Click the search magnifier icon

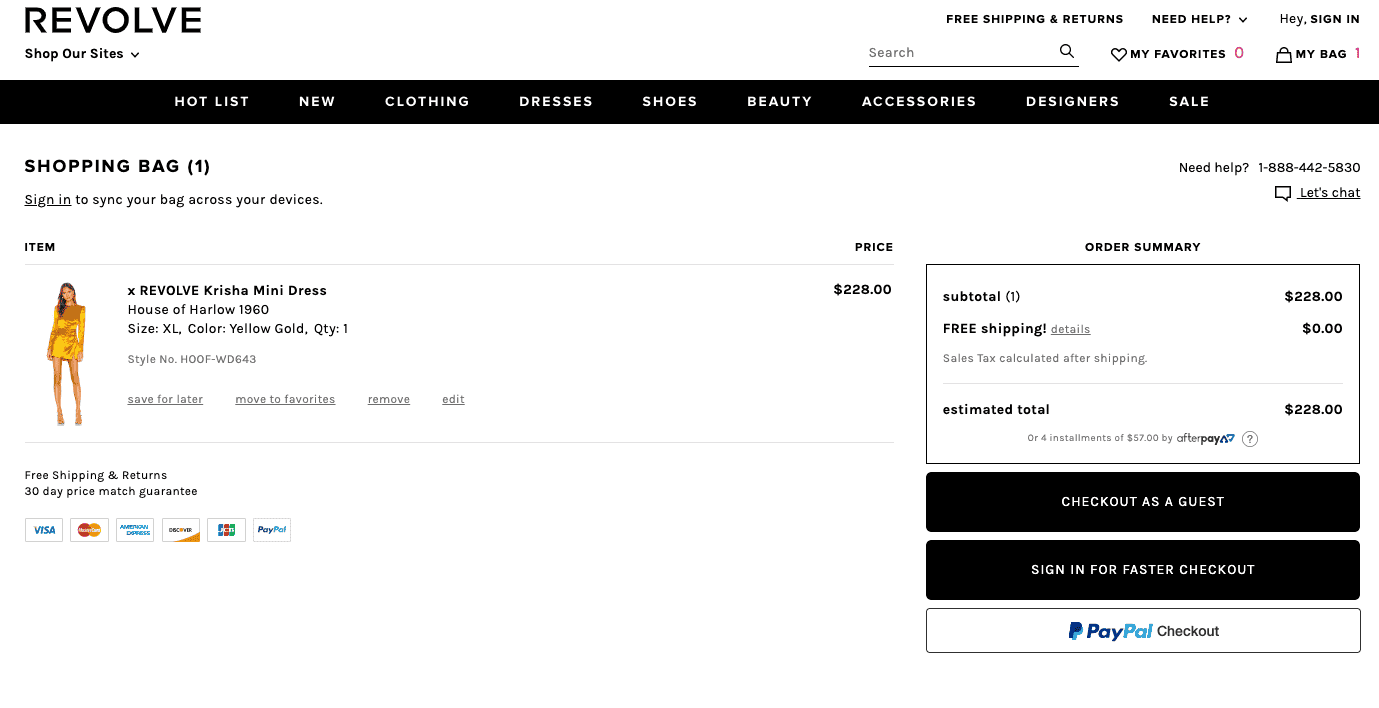click(1067, 52)
